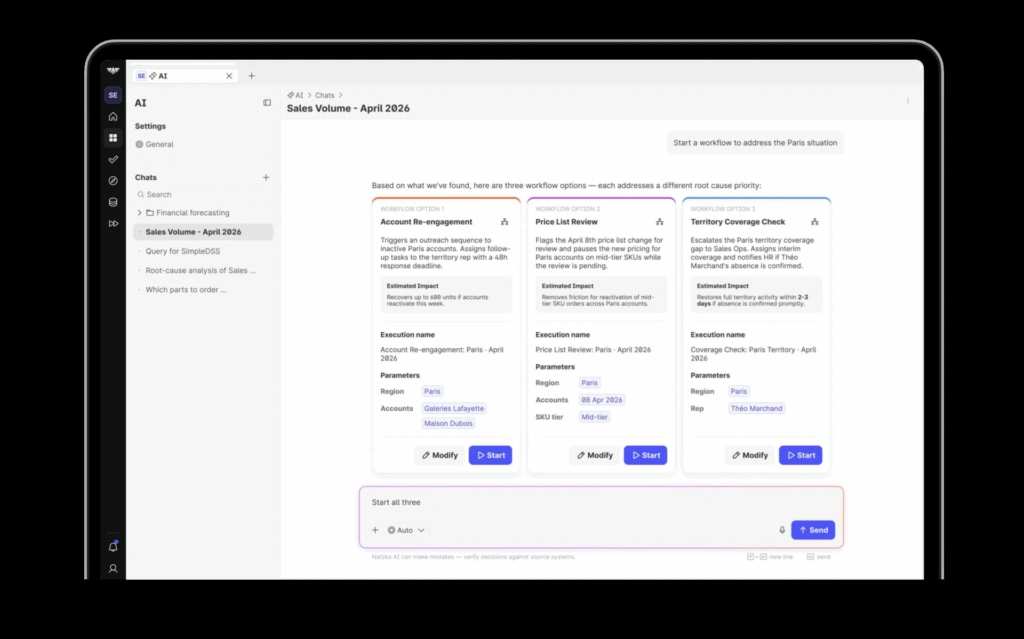Open the compass explore icon in sidebar
The height and width of the screenshot is (639, 1024).
113,181
